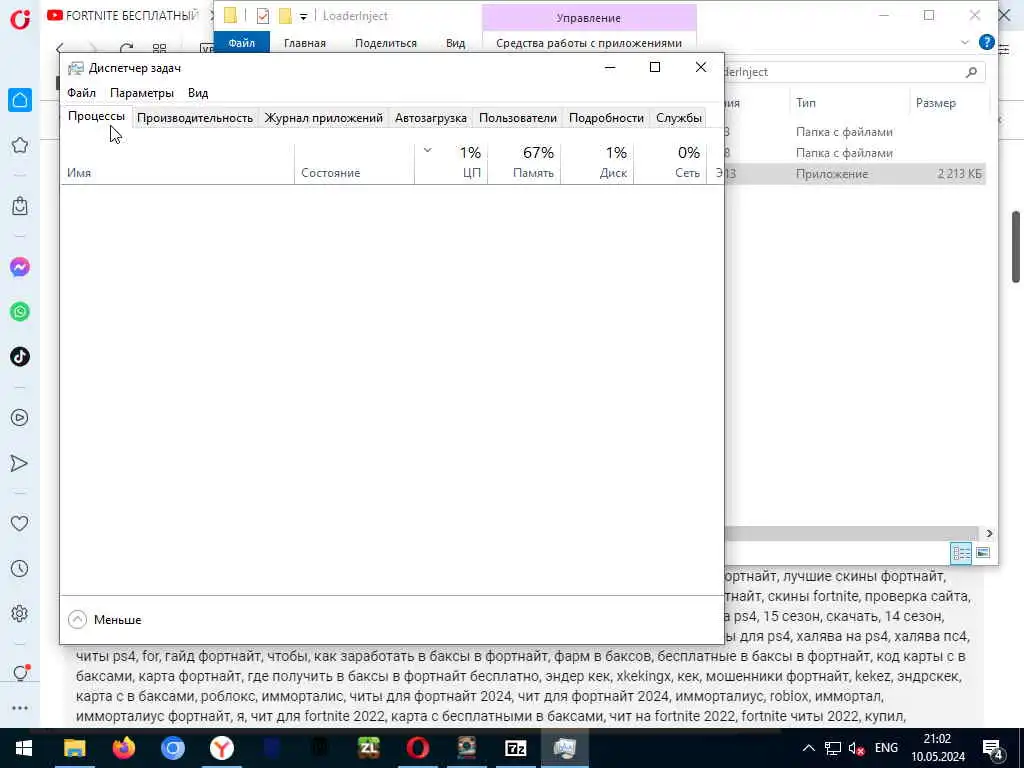Click Explorer help question mark icon
The width and height of the screenshot is (1024, 768).
point(986,42)
